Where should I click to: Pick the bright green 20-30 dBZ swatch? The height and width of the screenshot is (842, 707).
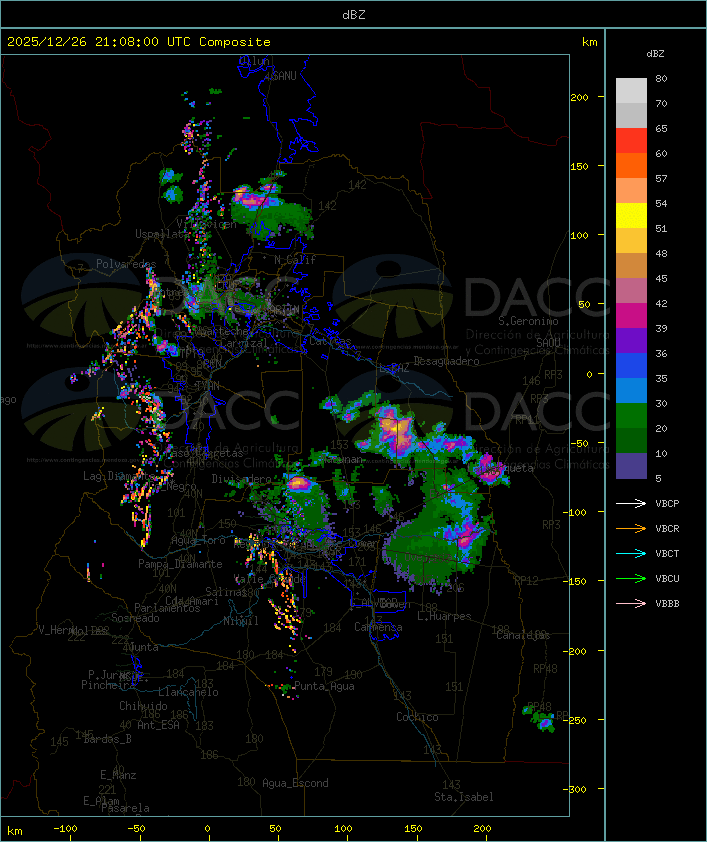coord(631,416)
